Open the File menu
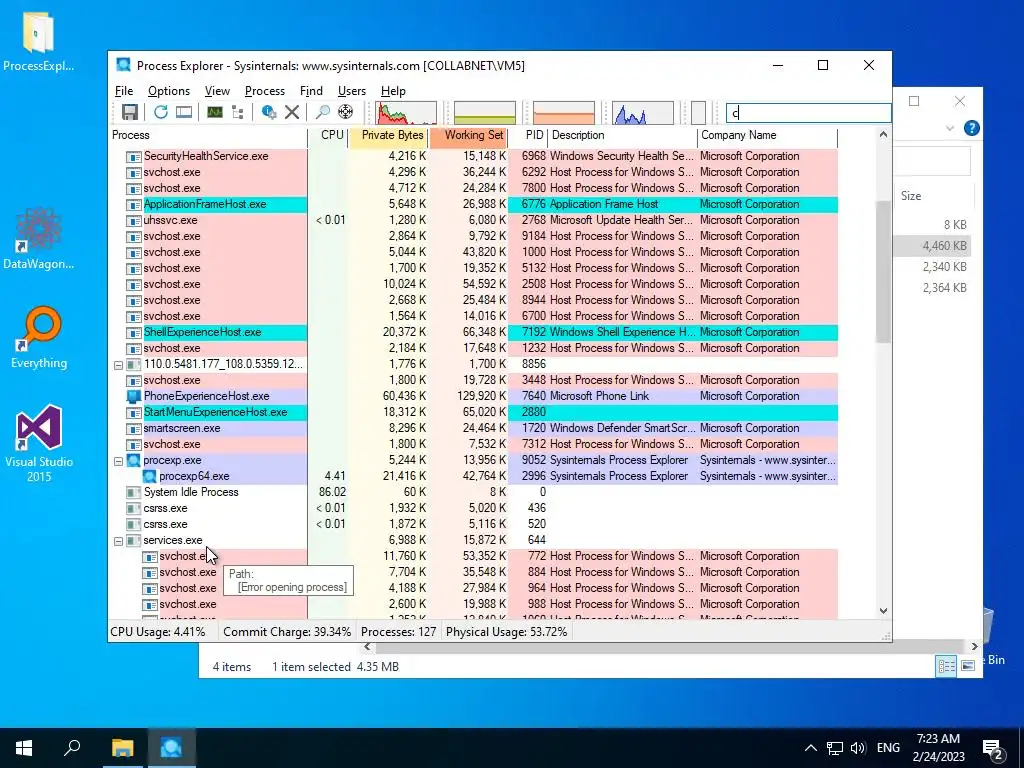Viewport: 1024px width, 768px height. [123, 91]
